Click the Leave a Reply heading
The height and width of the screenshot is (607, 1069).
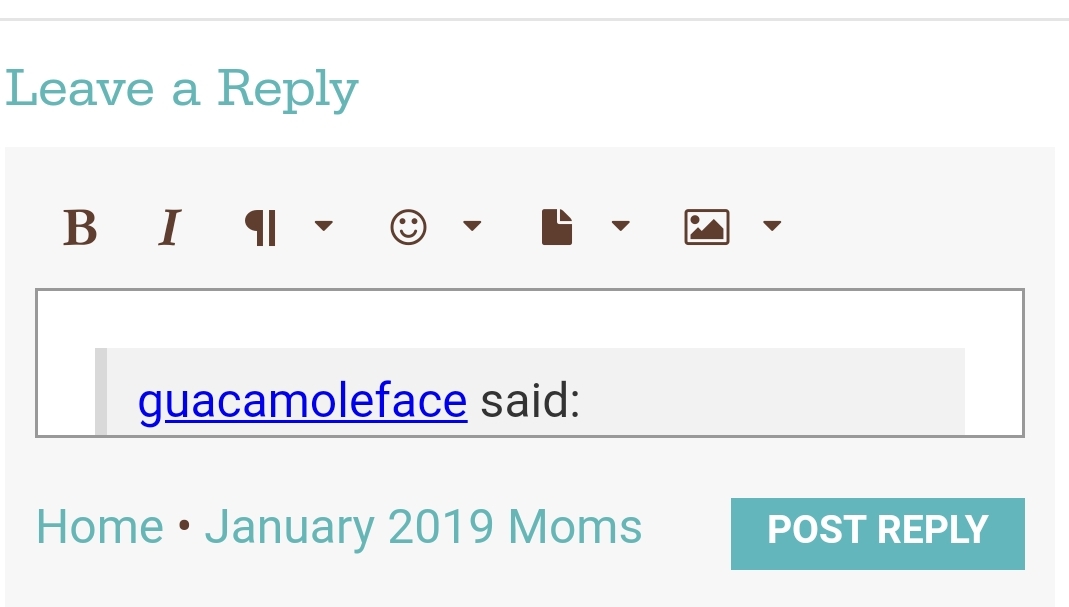182,89
